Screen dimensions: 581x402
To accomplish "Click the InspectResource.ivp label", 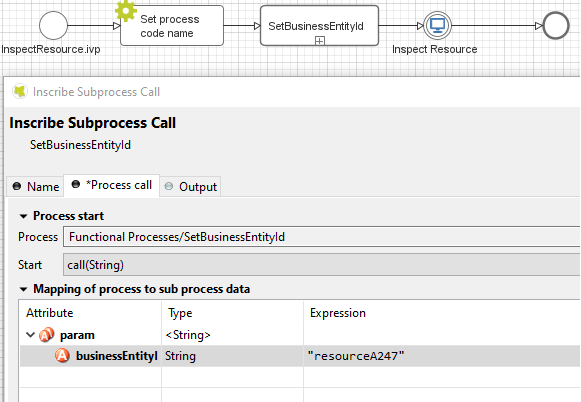I will tap(51, 49).
